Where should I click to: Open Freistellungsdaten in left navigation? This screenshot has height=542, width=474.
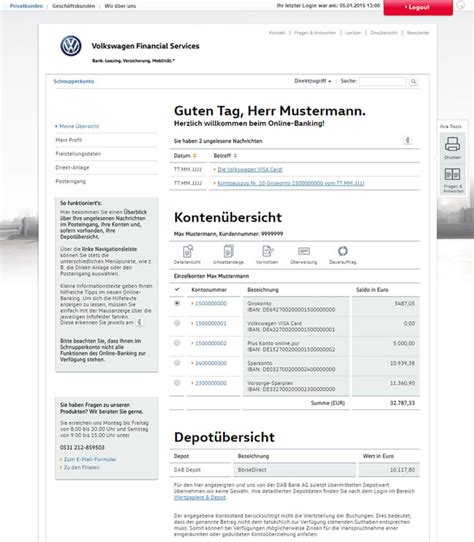[x=78, y=154]
